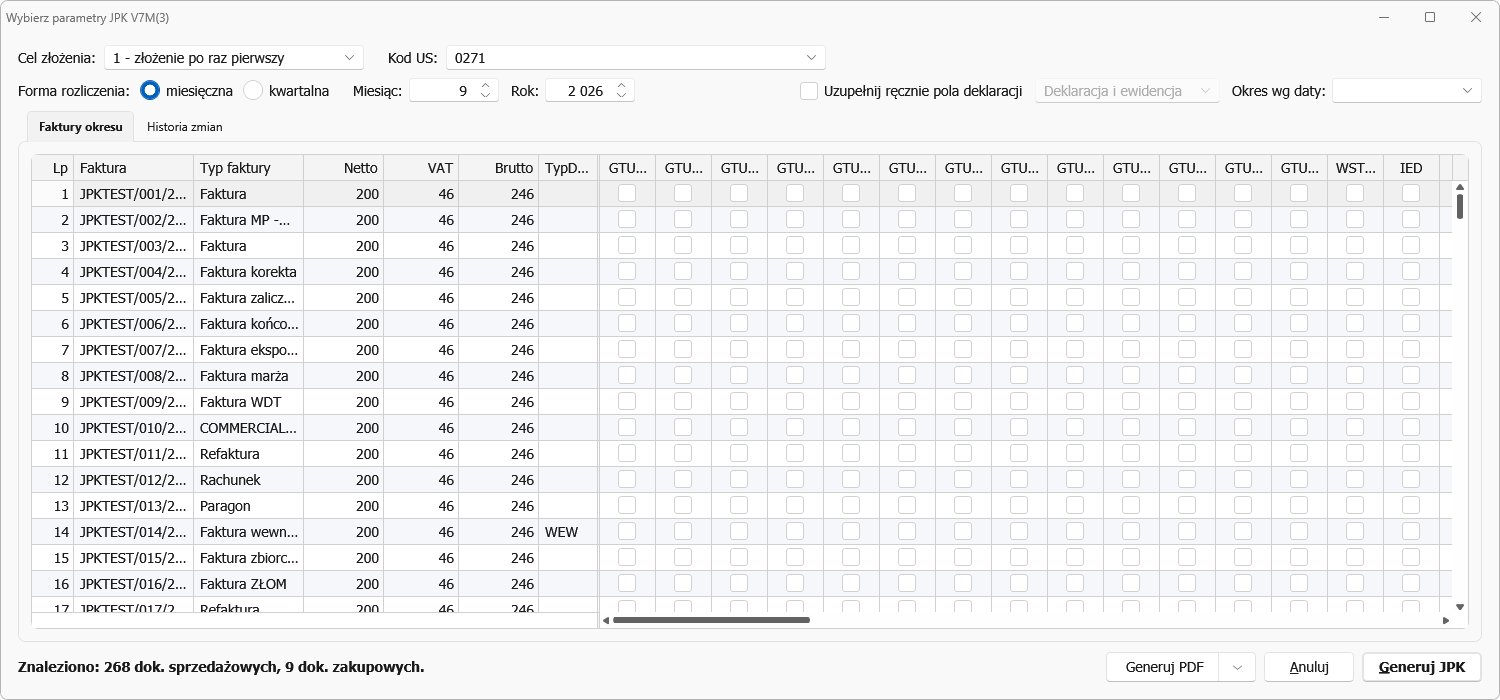This screenshot has width=1500, height=700.
Task: Sort by the Typ faktury column header
Action: pos(248,168)
